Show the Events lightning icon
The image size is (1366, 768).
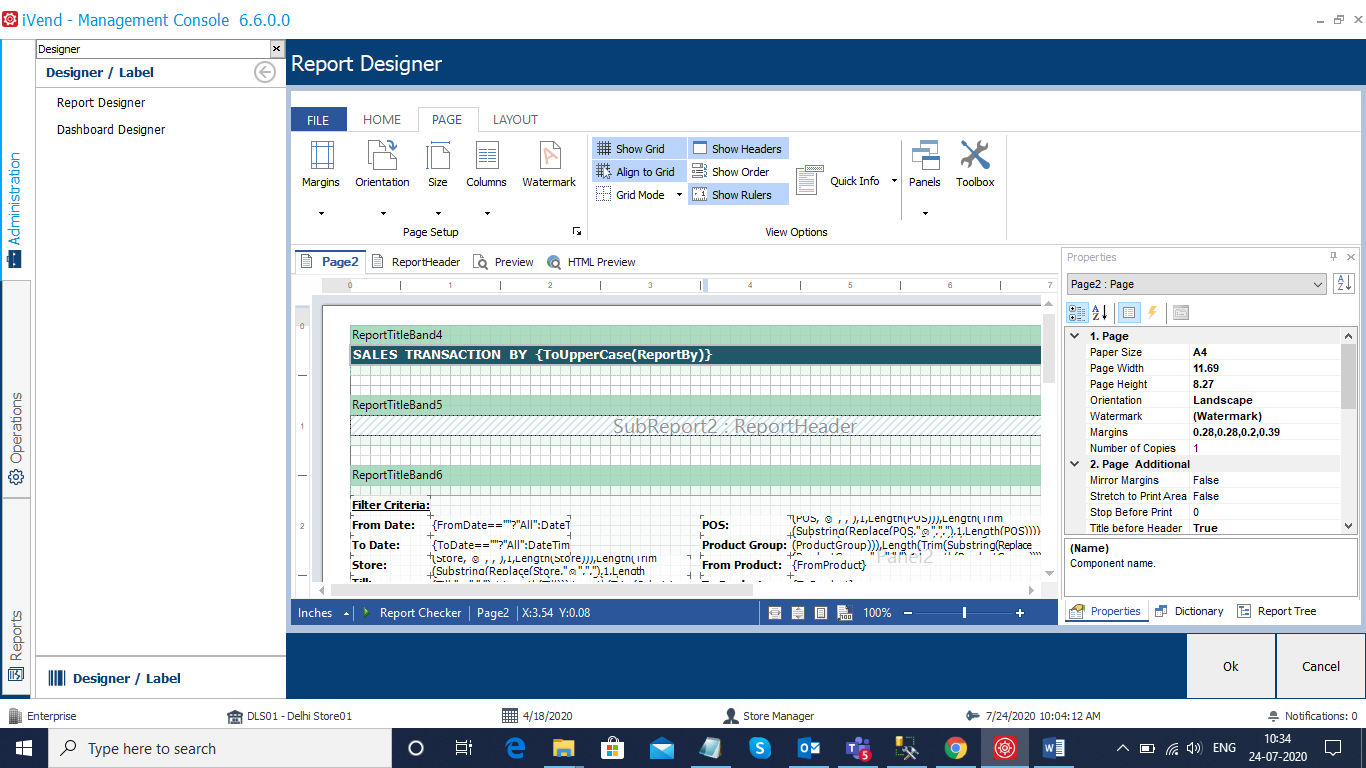[1152, 312]
